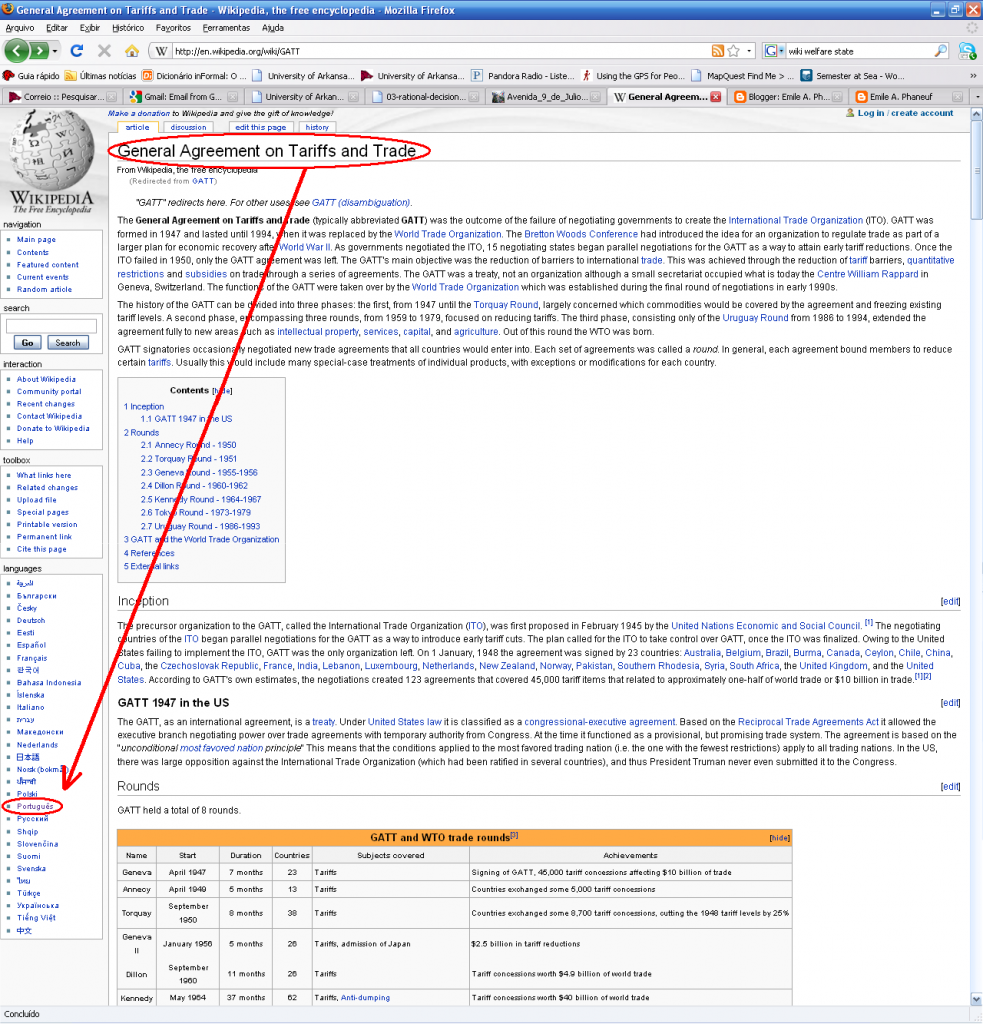Open the history dropdown next to the Forward button

coord(54,51)
